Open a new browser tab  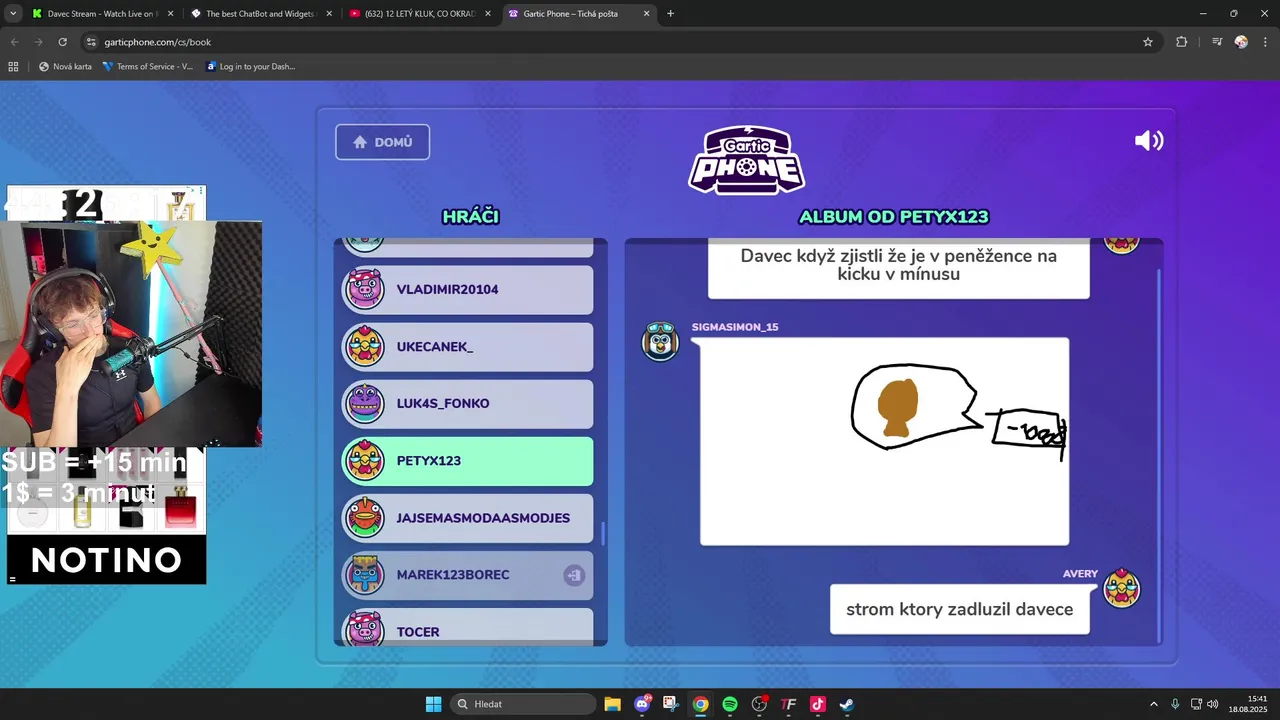(670, 14)
